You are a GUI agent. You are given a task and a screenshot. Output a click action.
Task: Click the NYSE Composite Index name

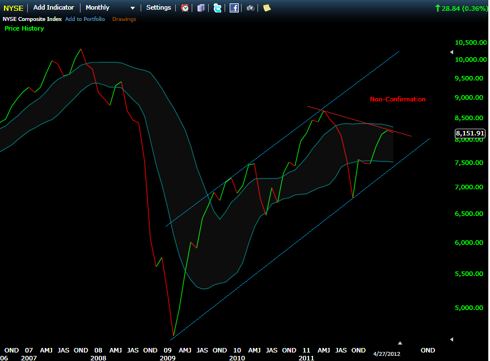32,19
